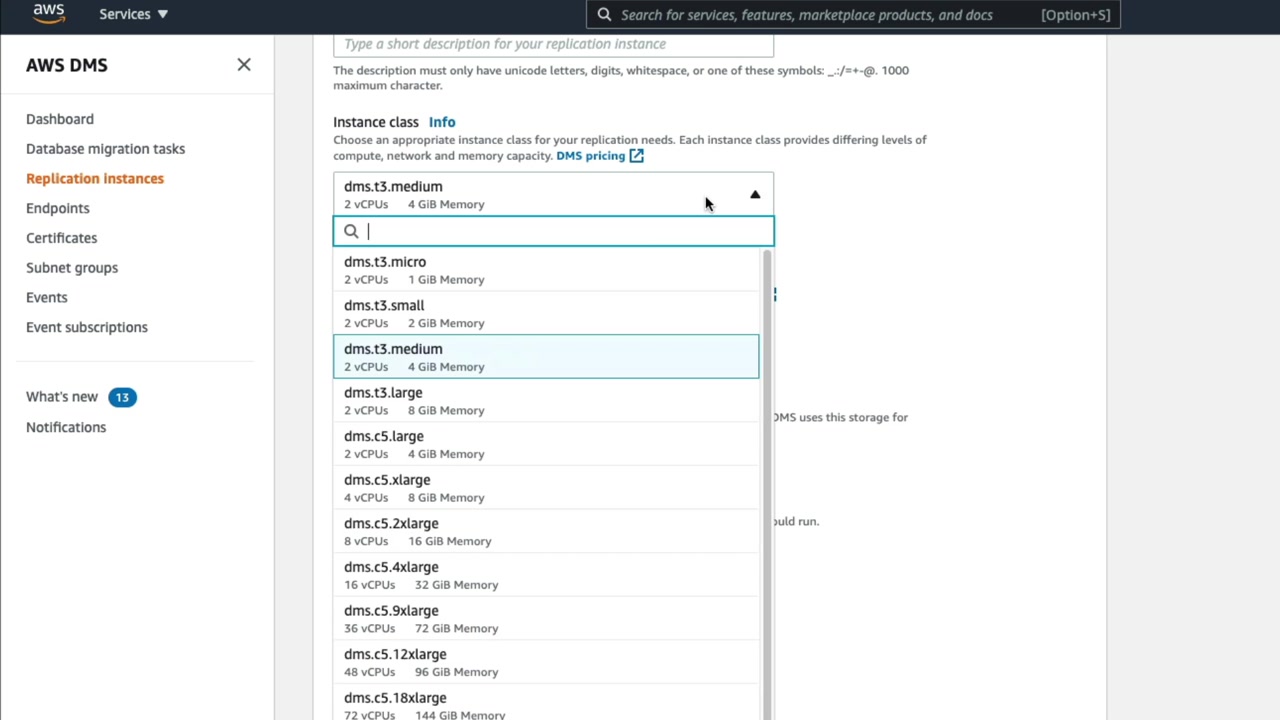Viewport: 1280px width, 720px height.
Task: Click the What's new count badge
Action: click(122, 397)
